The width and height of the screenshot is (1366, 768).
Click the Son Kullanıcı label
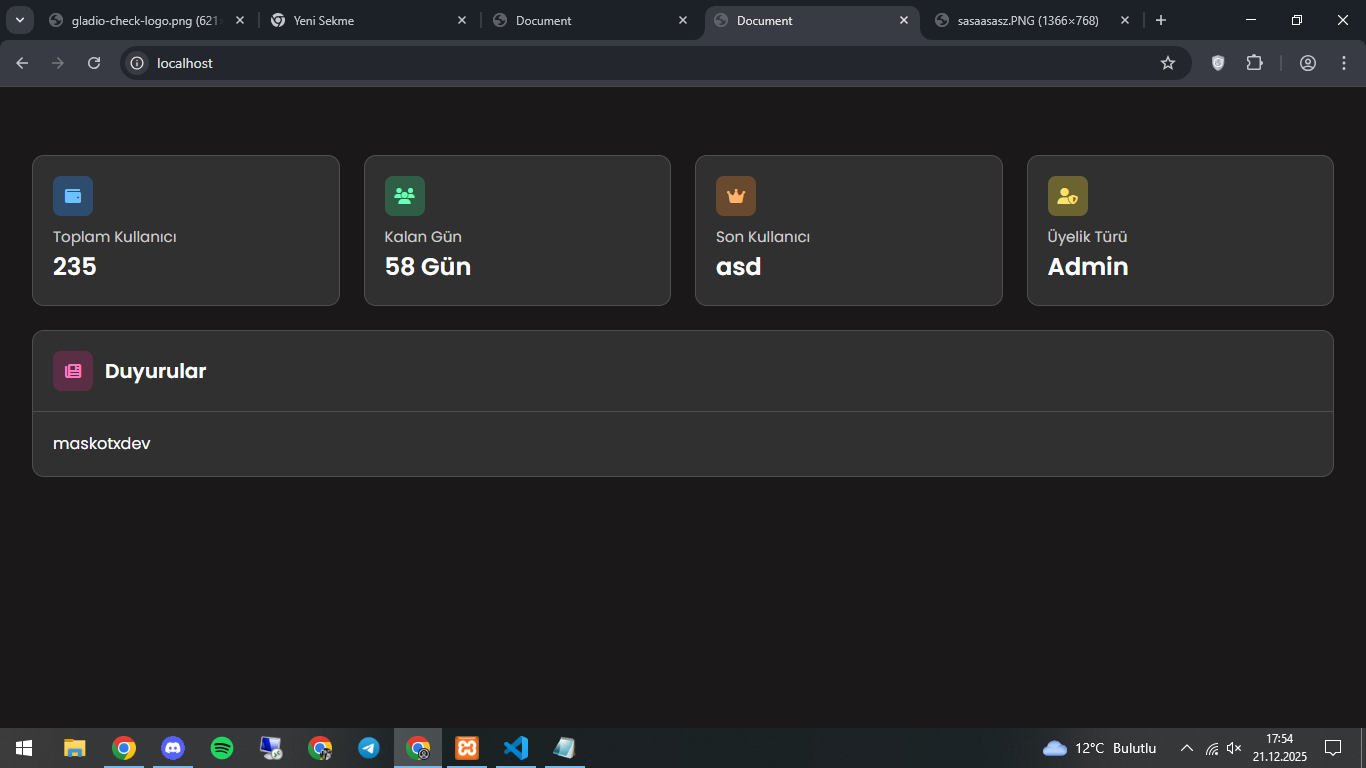(x=763, y=237)
